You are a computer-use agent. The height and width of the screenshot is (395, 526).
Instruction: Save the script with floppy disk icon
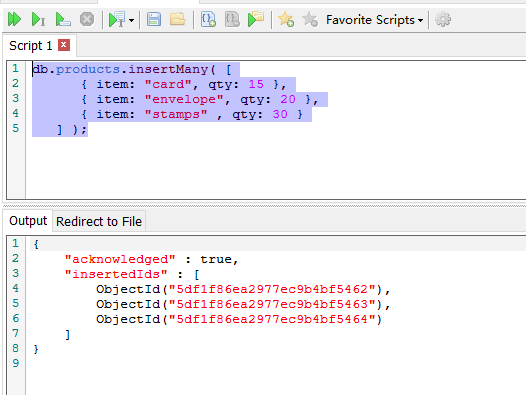point(154,19)
